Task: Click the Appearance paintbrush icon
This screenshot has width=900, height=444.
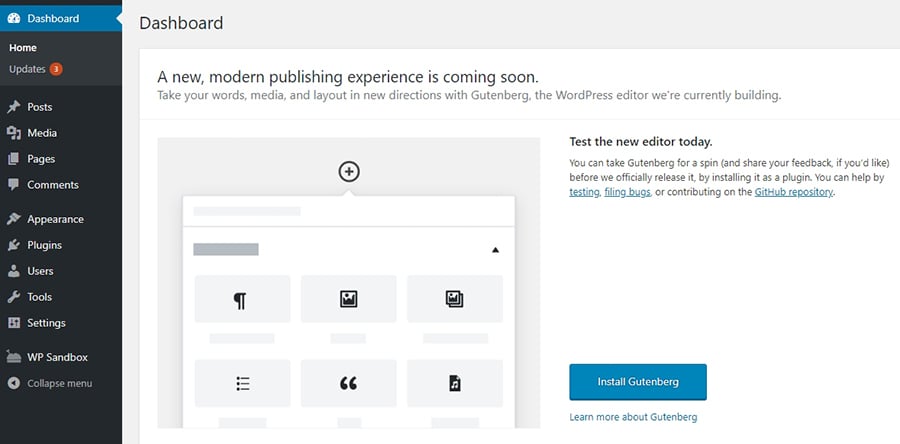Action: [13, 219]
